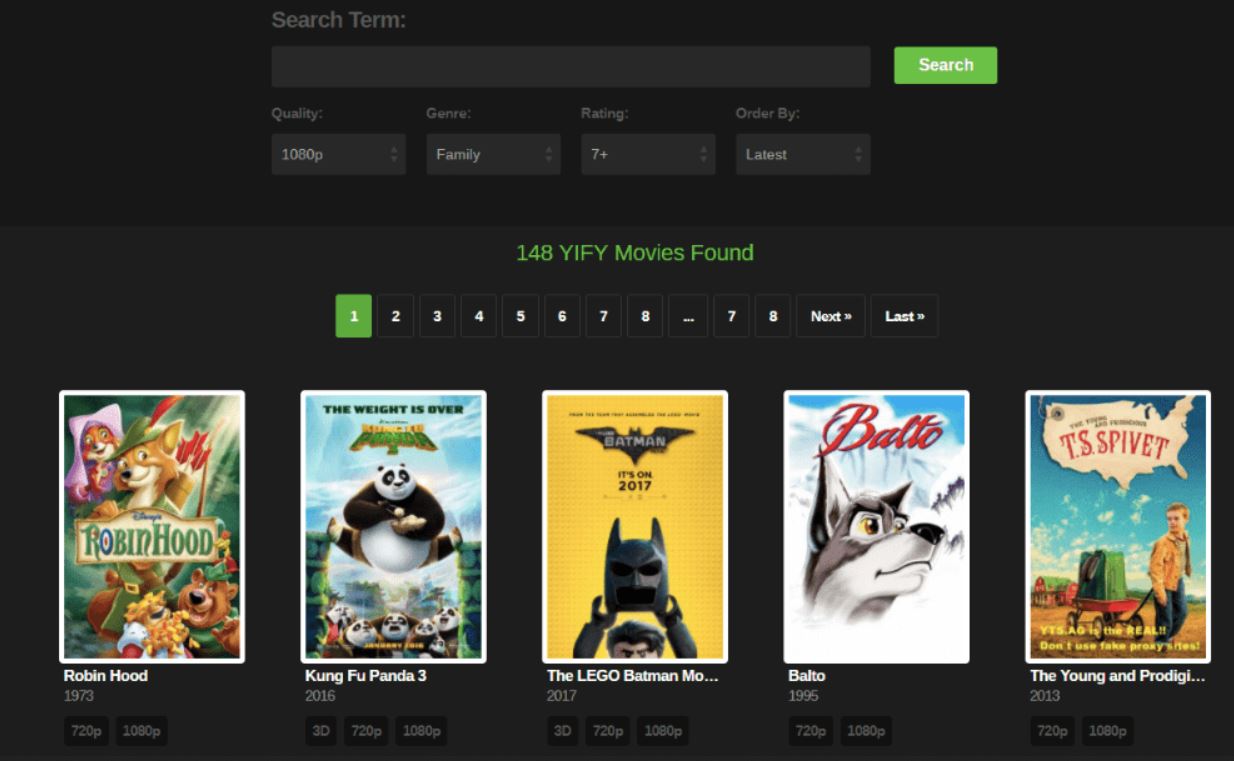Viewport: 1234px width, 761px height.
Task: Click the year 2017 under LEGO Batman
Action: pos(562,696)
